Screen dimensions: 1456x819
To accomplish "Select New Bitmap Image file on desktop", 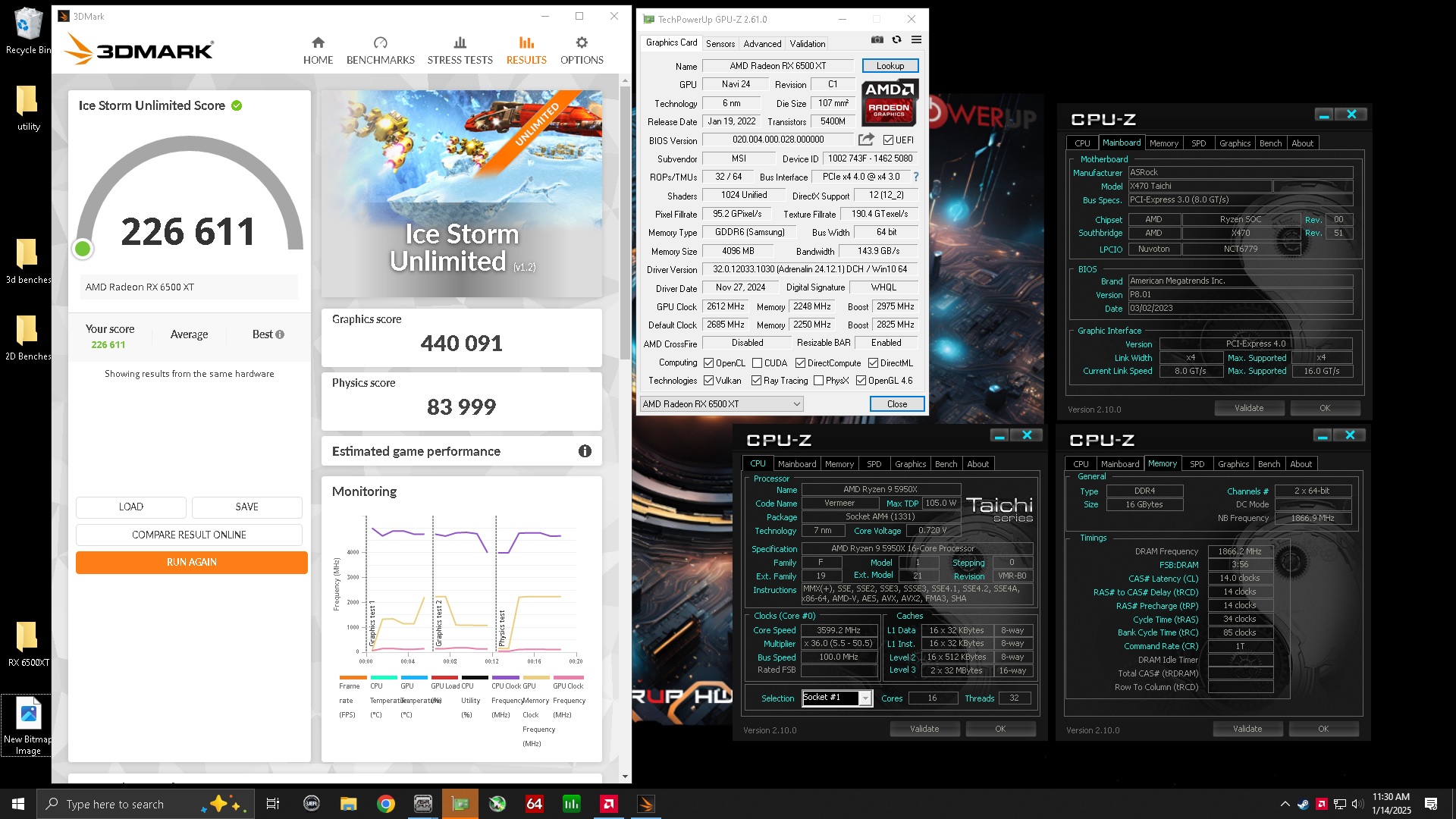I will (x=28, y=726).
